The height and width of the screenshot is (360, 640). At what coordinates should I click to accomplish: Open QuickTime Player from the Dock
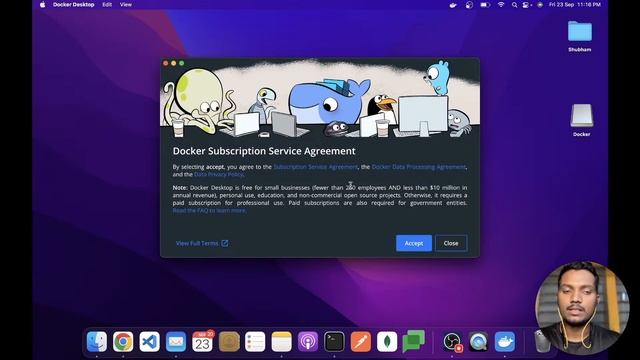[x=478, y=341]
